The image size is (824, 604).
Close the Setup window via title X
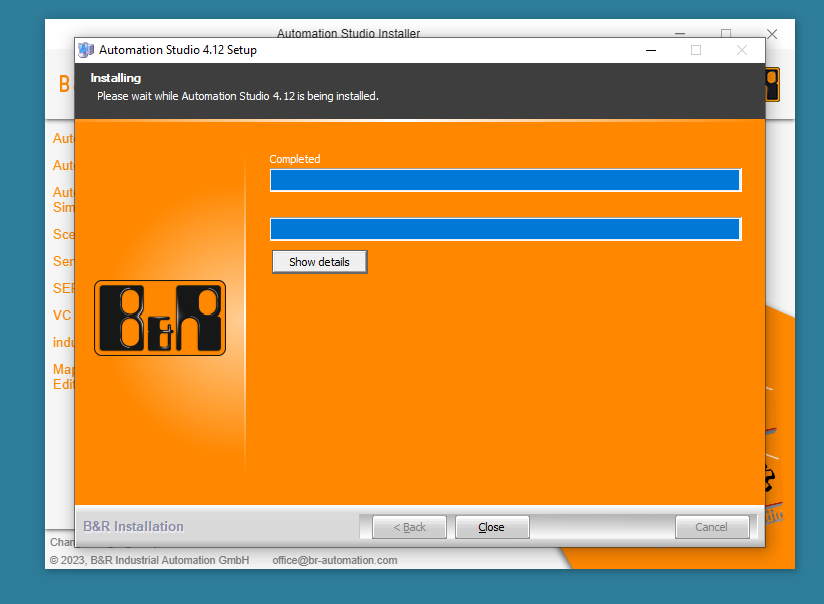[741, 50]
